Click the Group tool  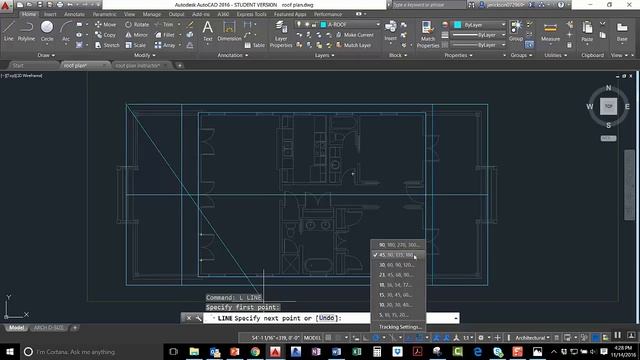click(516, 31)
